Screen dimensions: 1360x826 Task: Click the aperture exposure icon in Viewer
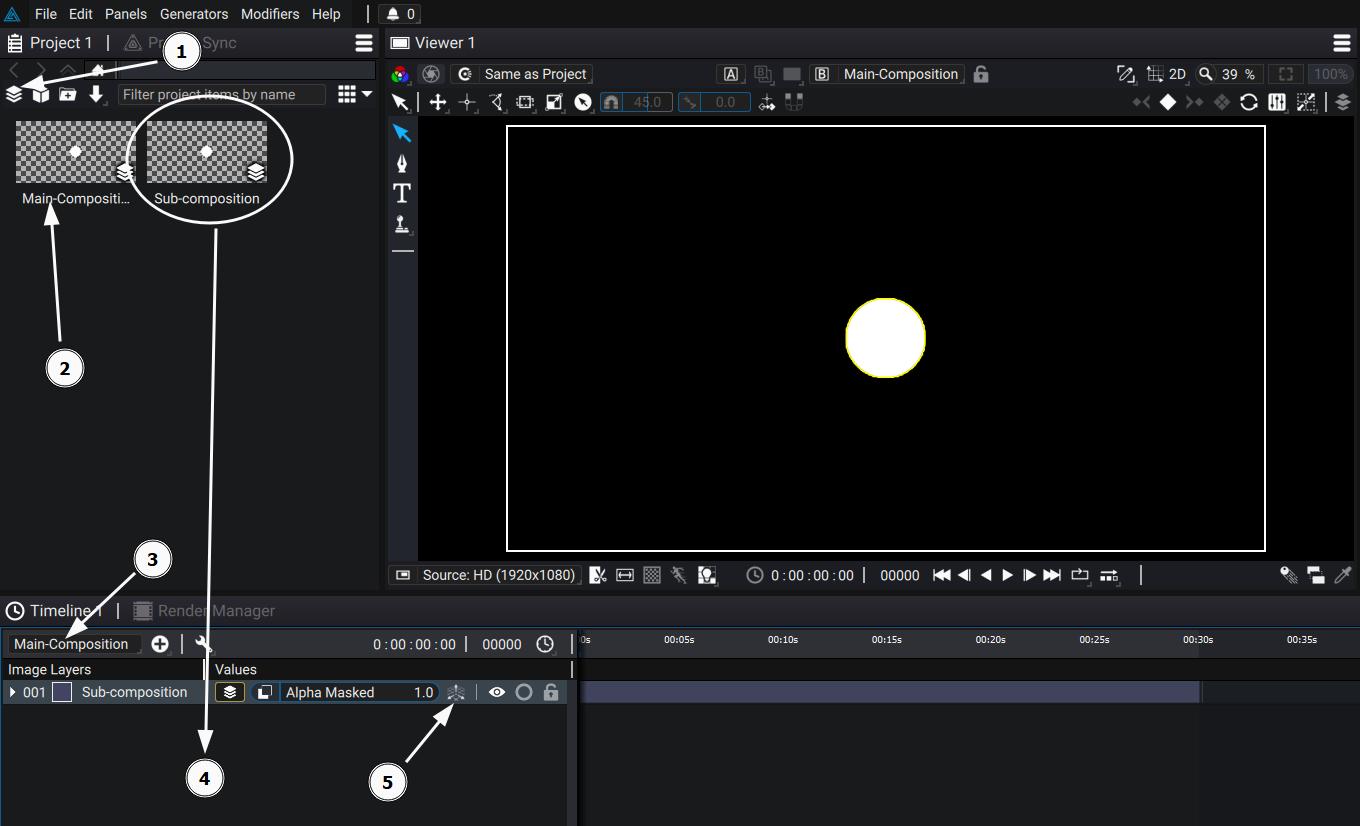pyautogui.click(x=431, y=74)
